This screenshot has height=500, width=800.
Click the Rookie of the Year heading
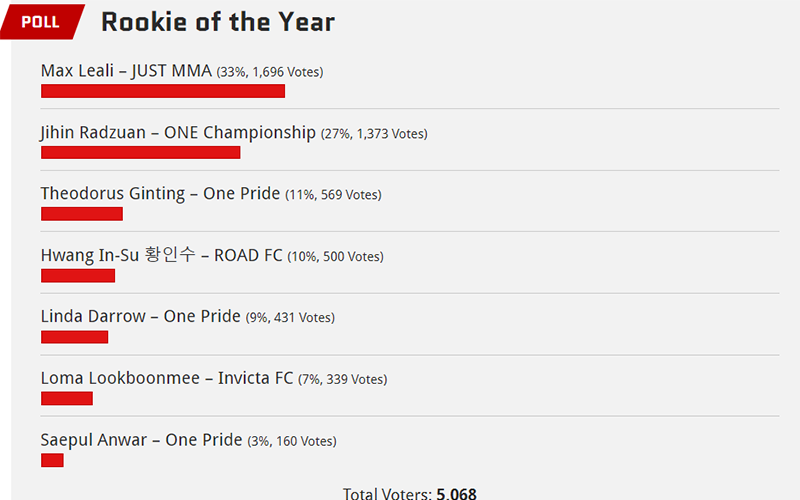(218, 22)
